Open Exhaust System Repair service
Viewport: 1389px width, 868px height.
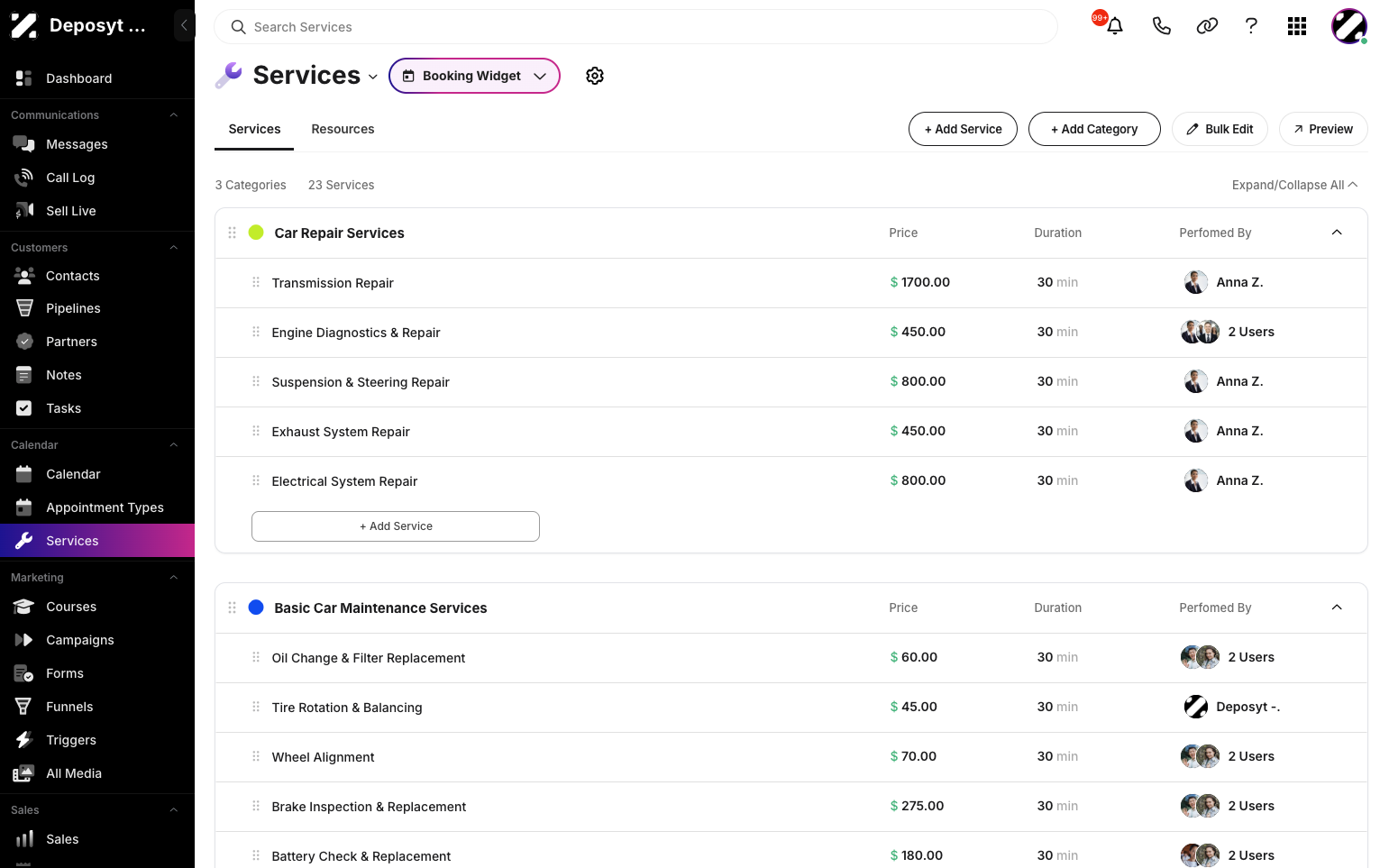tap(341, 432)
